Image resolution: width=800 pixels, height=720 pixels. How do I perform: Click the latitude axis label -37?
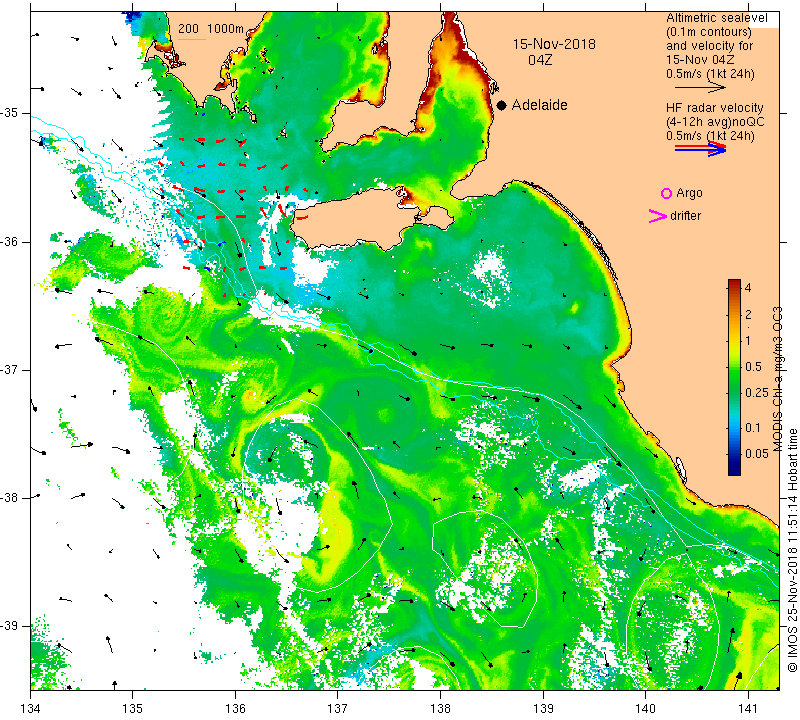tap(10, 369)
